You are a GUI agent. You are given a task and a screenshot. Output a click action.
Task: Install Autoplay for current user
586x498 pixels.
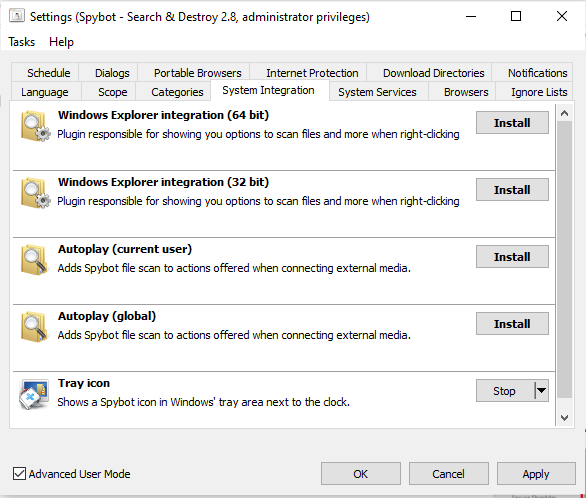tap(512, 257)
